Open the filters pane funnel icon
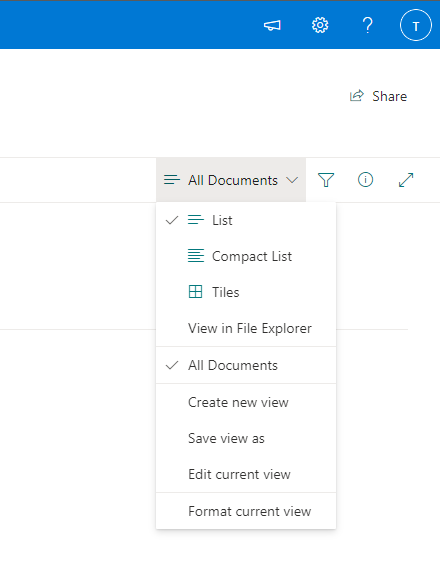The width and height of the screenshot is (440, 572). [326, 180]
